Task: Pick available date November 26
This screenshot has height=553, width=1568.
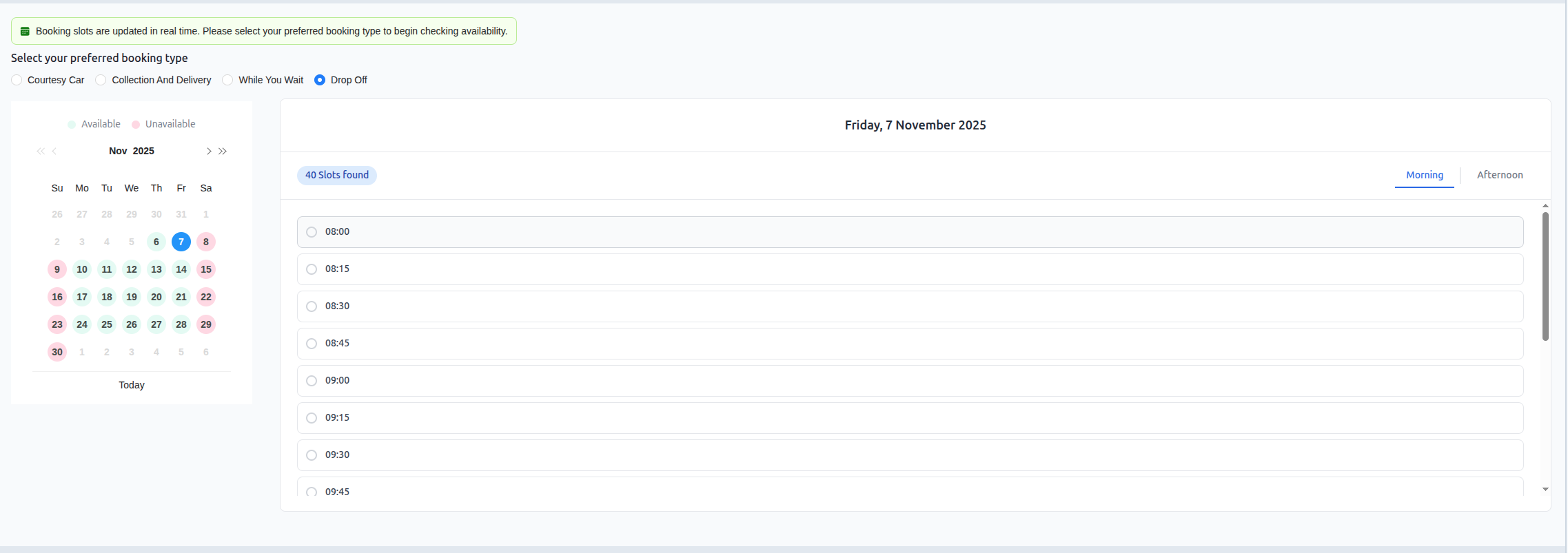Action: (132, 324)
